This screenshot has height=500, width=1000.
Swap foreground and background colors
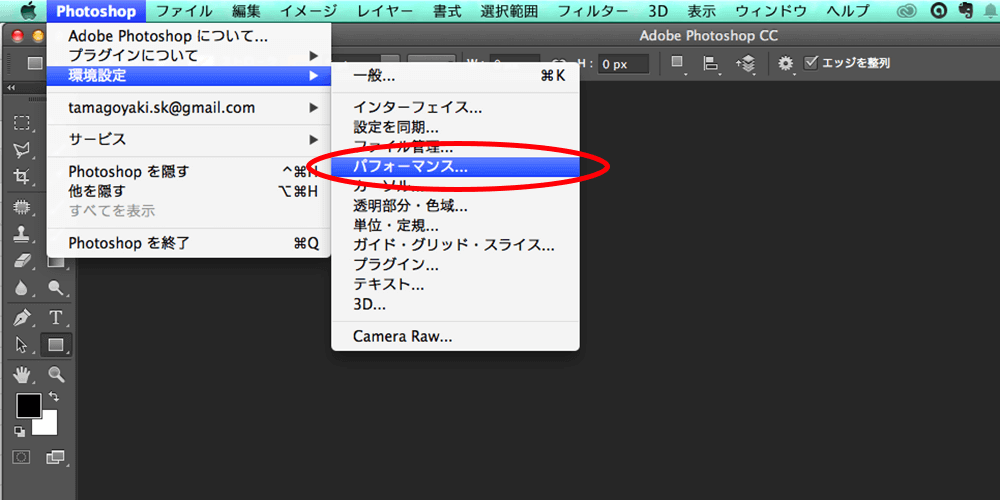tap(54, 397)
